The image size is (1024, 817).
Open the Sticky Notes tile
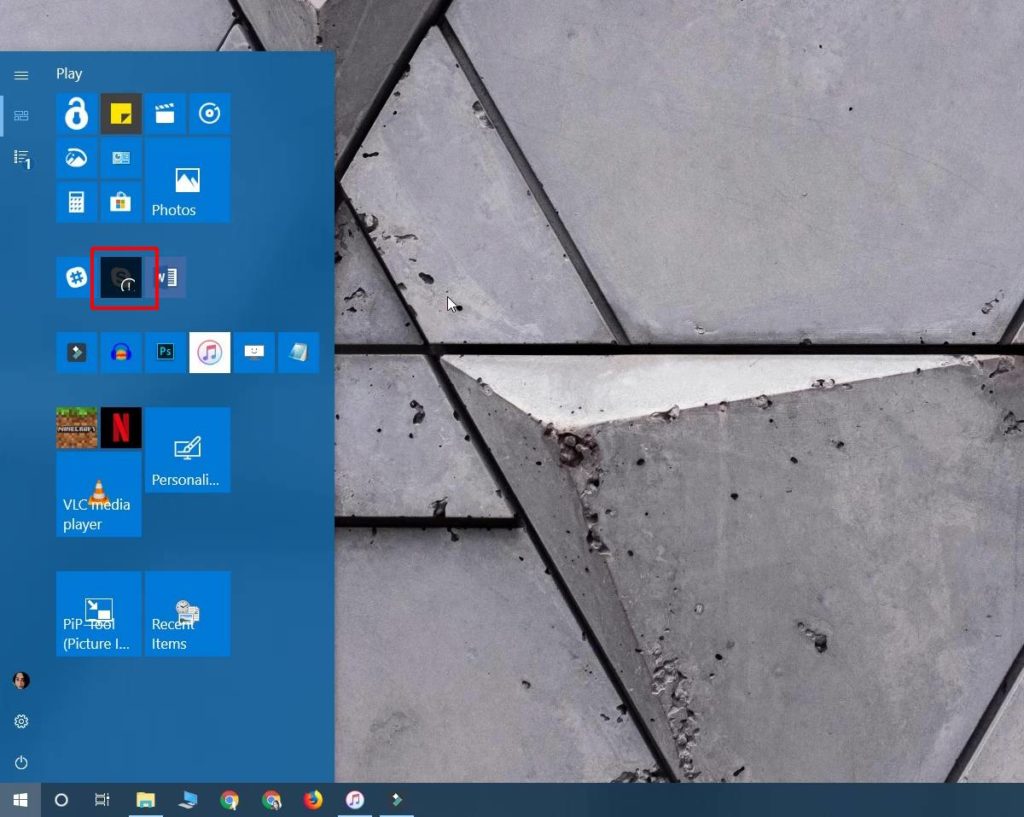click(x=121, y=113)
